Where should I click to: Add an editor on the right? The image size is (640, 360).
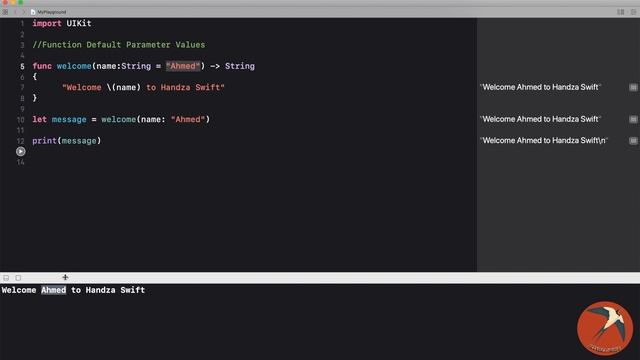tap(633, 12)
